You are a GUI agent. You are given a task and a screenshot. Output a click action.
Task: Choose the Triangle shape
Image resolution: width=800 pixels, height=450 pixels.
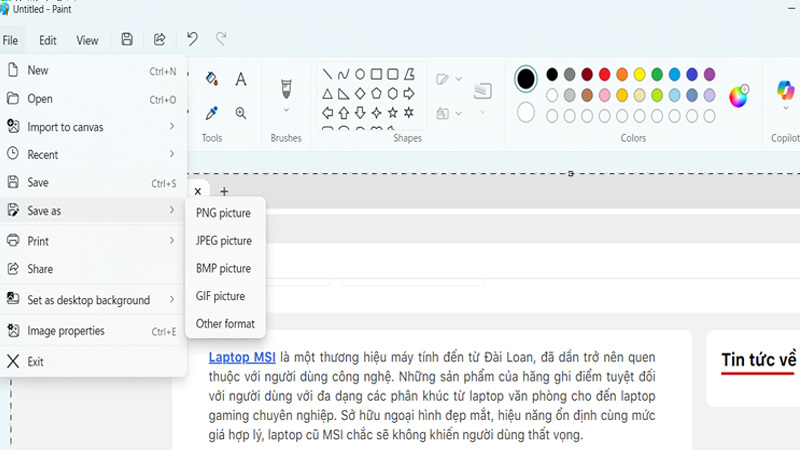328,94
